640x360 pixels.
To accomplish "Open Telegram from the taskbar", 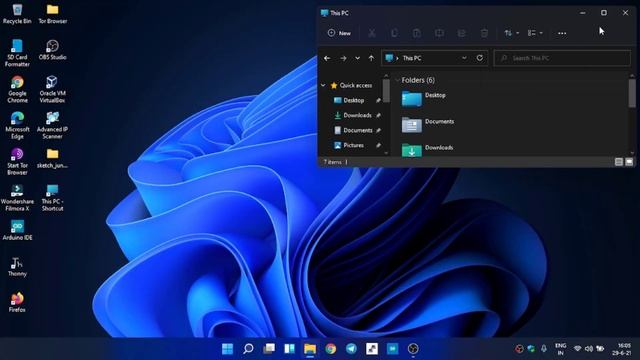I will [351, 349].
